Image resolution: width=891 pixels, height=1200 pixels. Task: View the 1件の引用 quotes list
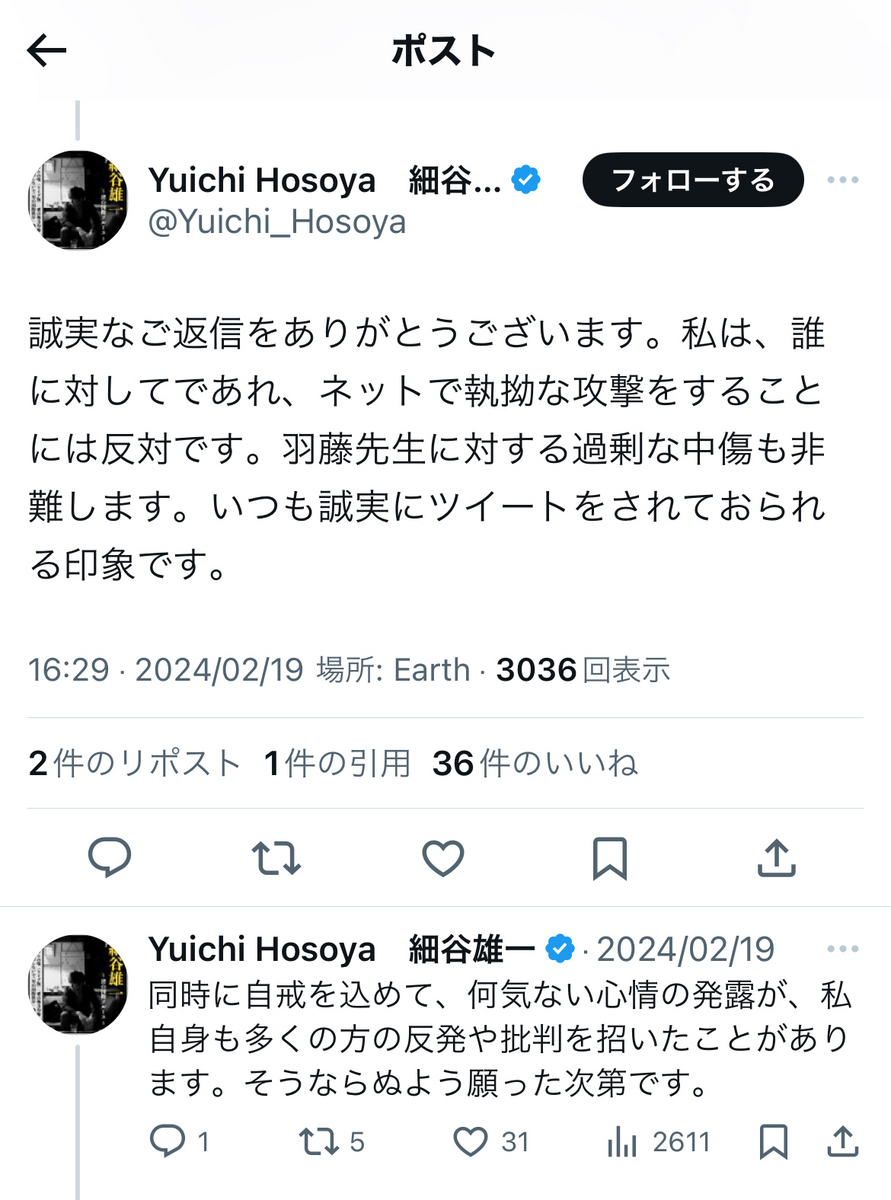(x=337, y=764)
